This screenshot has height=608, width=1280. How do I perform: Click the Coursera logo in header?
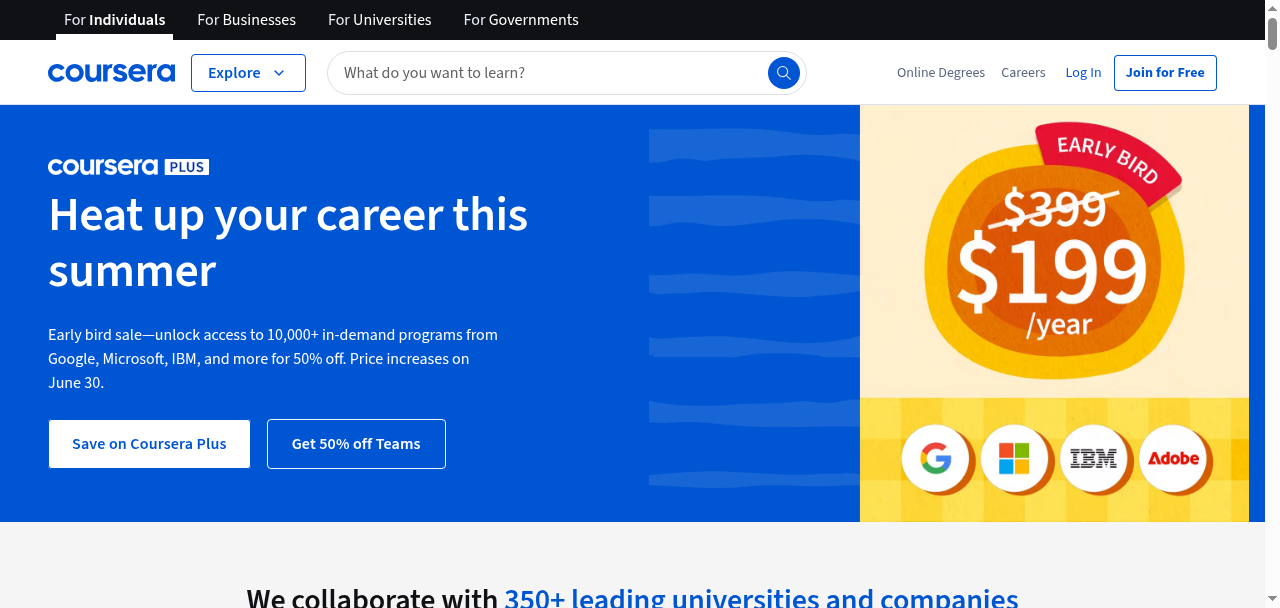(111, 73)
